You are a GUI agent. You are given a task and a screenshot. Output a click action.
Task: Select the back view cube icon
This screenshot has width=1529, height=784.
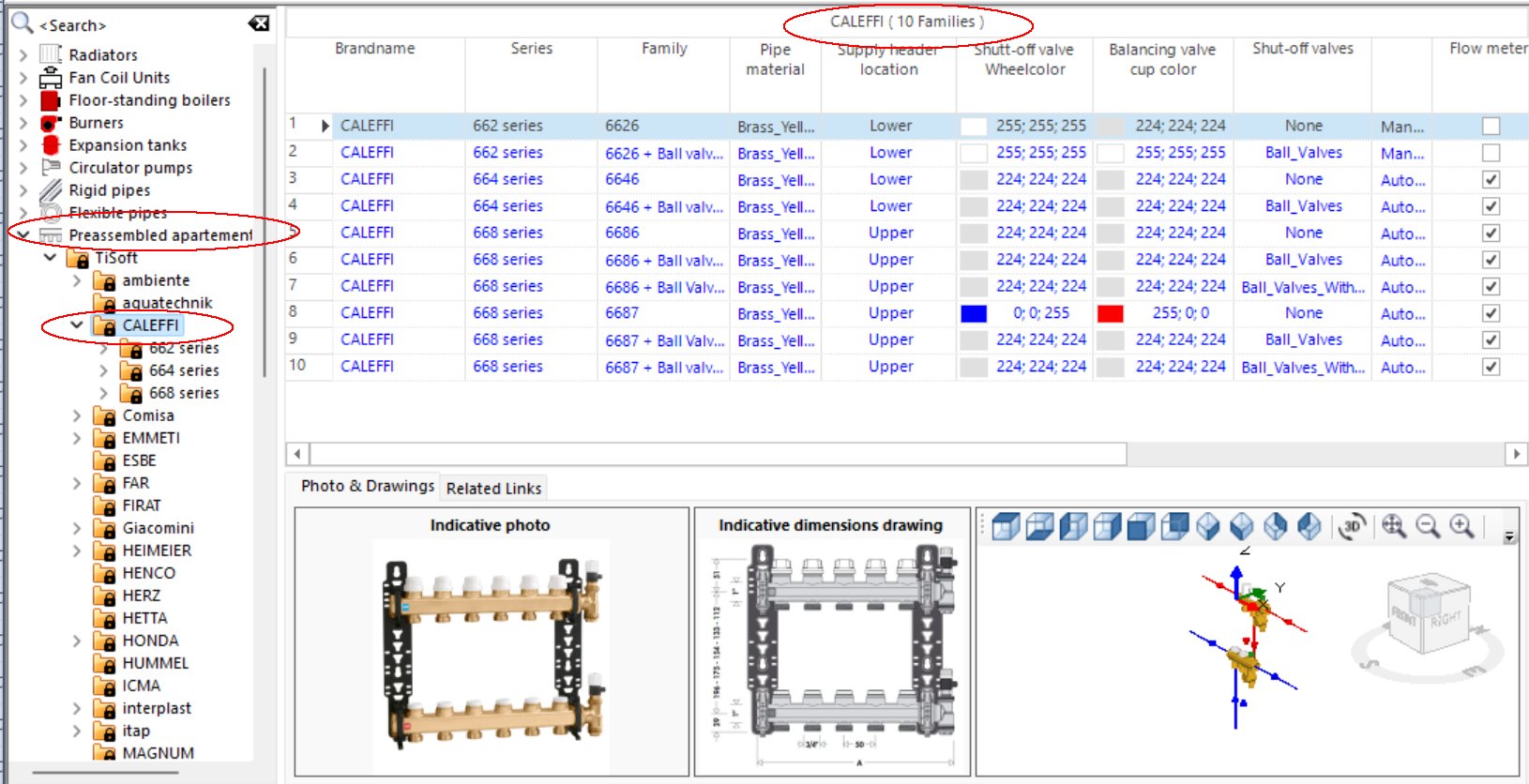[x=1174, y=527]
